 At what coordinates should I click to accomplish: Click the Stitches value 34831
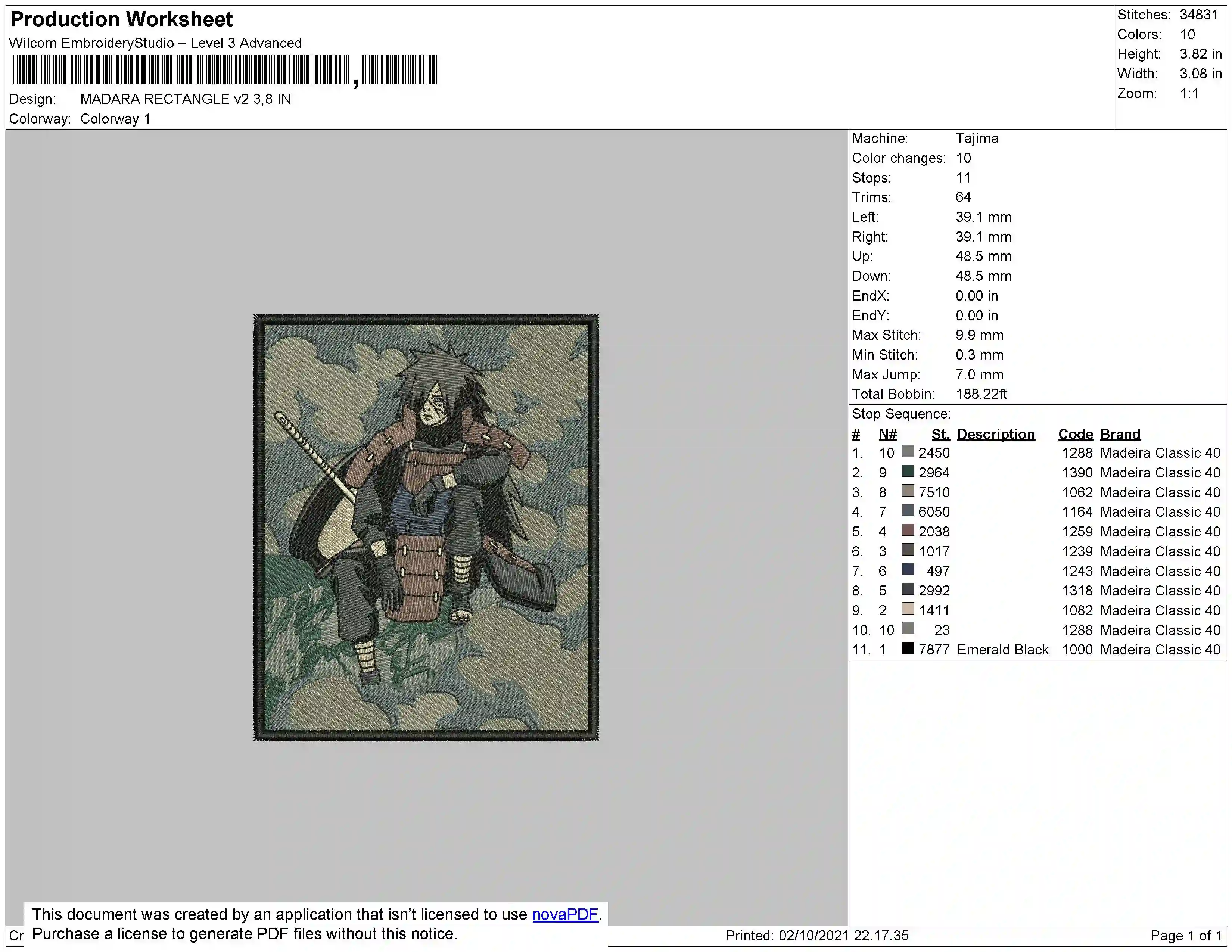[1199, 15]
